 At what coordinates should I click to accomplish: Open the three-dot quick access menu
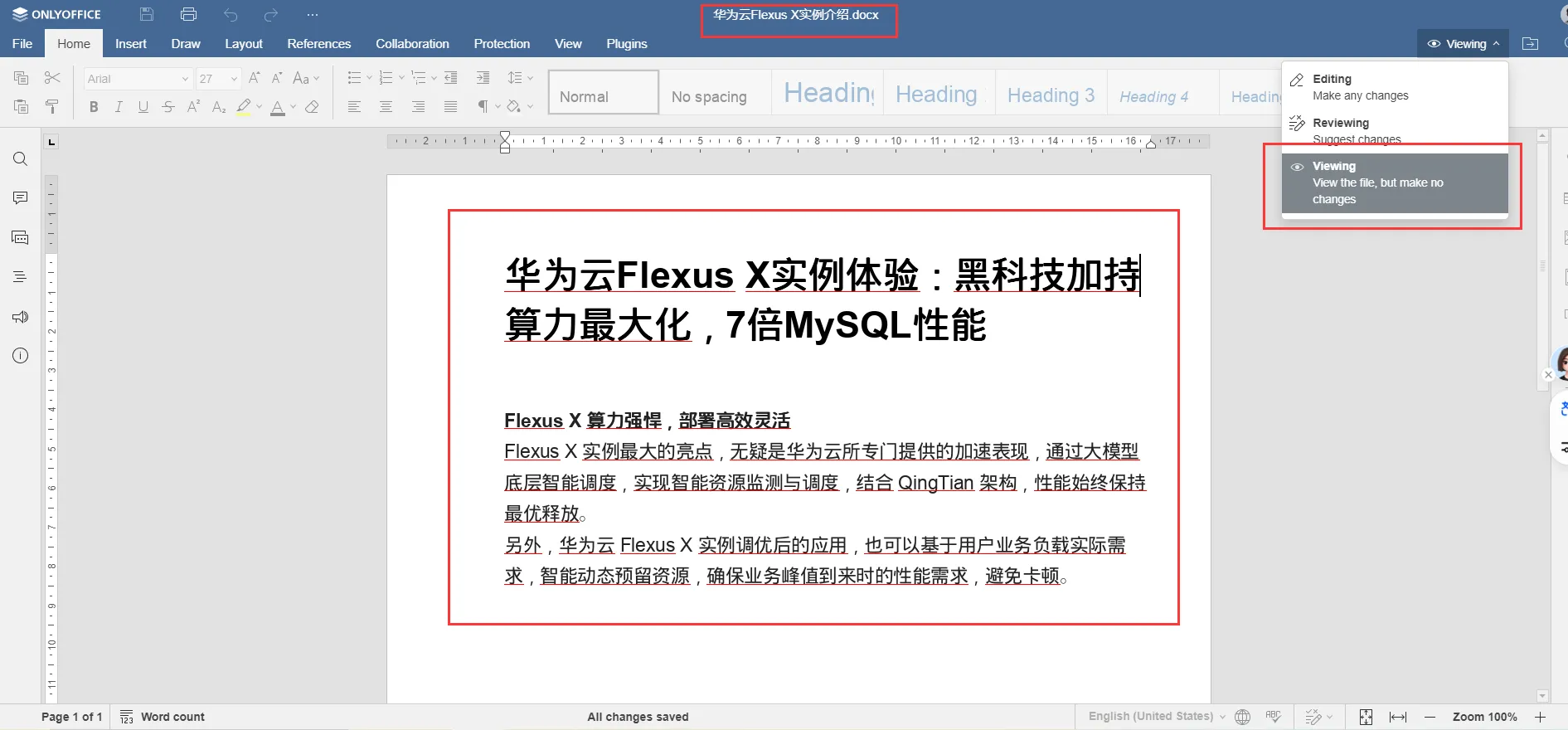click(312, 15)
